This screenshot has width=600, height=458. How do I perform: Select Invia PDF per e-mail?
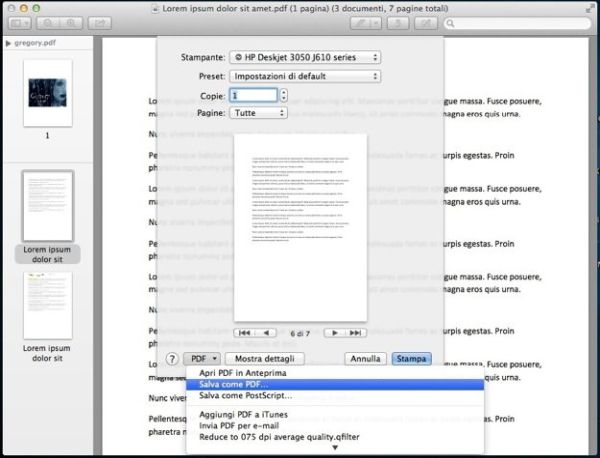241,425
